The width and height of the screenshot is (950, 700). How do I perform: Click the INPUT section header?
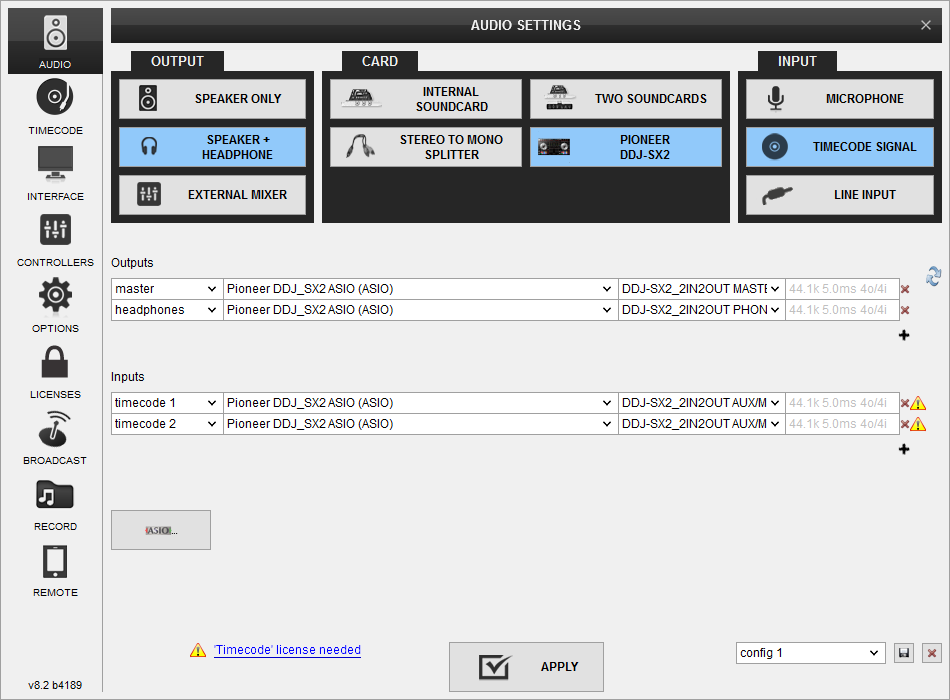[797, 61]
